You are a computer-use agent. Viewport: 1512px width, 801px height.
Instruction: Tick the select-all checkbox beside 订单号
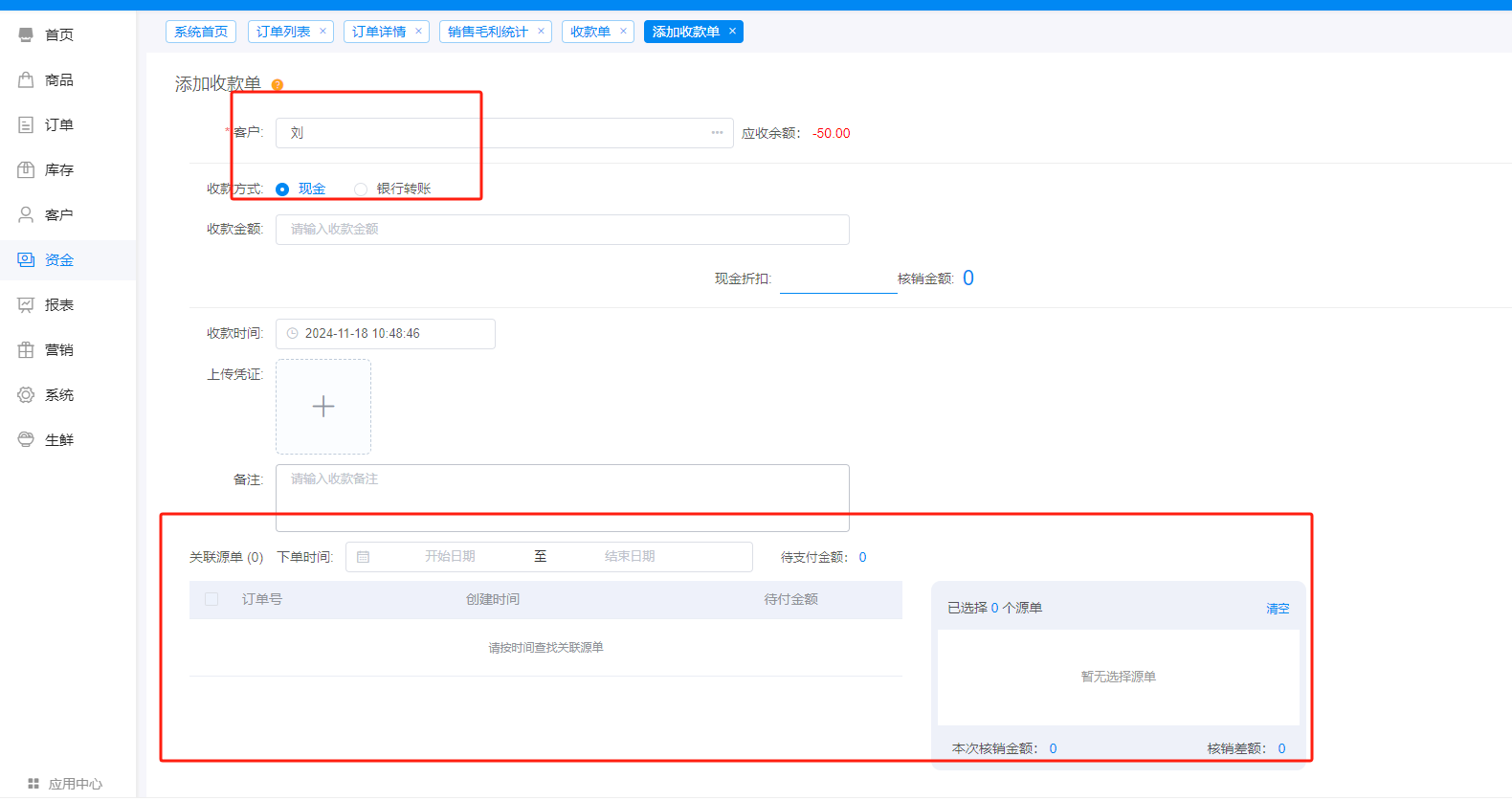[x=211, y=599]
